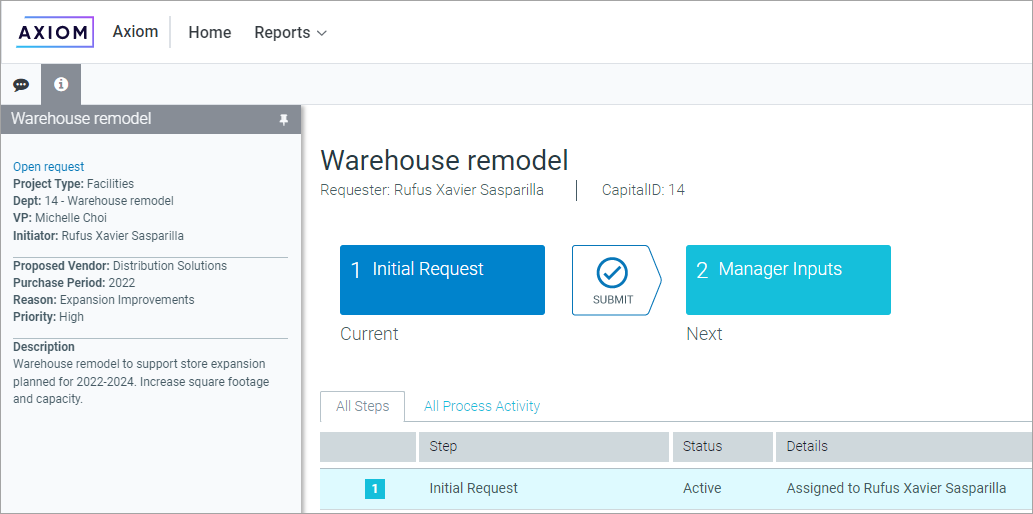Switch to the All Steps tab

click(362, 407)
